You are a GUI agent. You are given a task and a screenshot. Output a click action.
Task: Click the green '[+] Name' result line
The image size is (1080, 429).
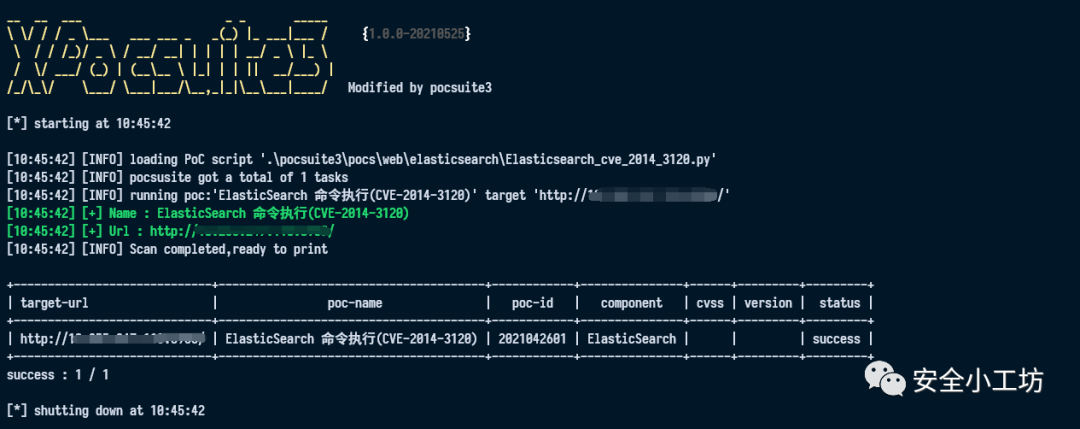point(207,213)
